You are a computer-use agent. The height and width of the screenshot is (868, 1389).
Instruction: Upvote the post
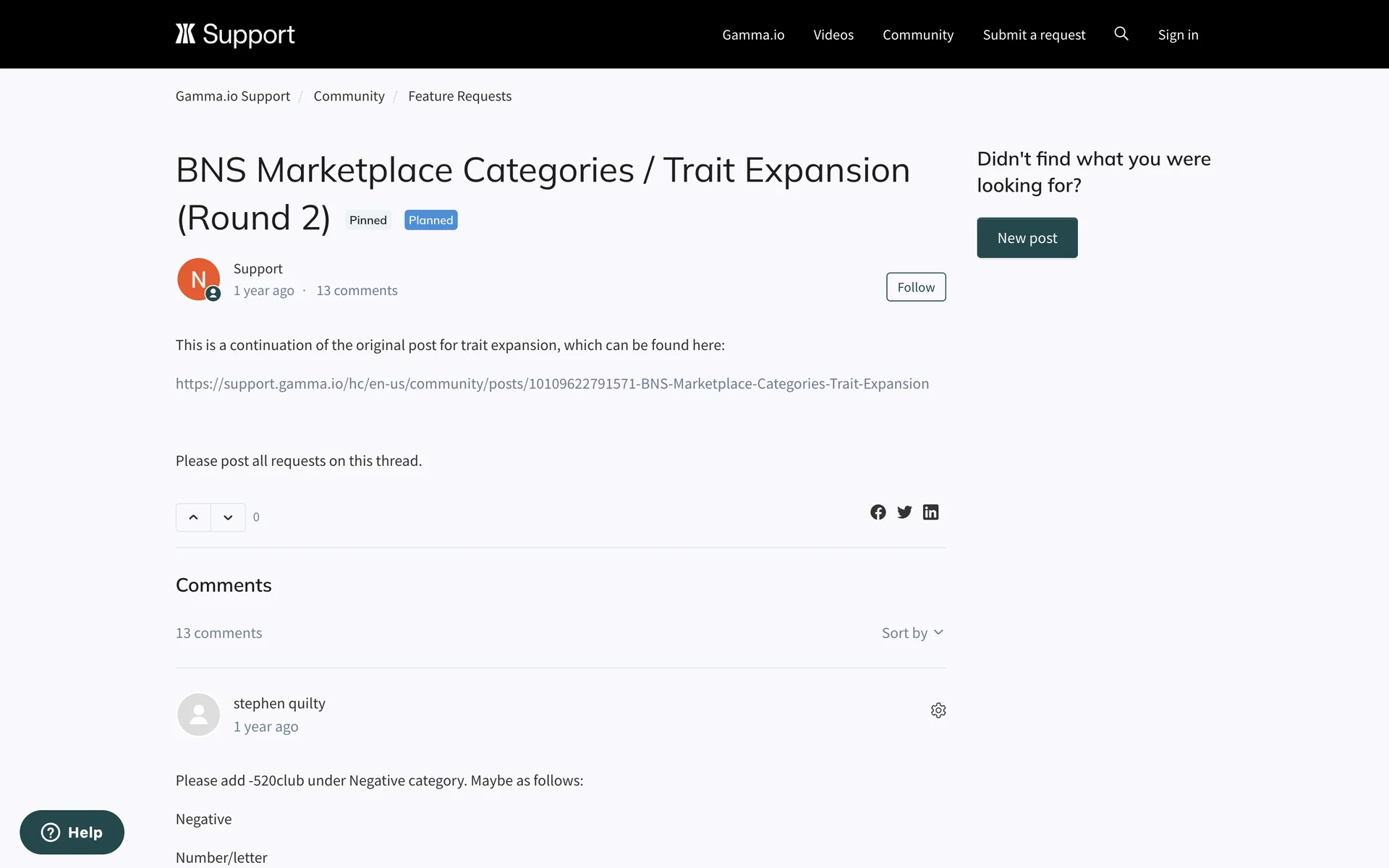193,517
